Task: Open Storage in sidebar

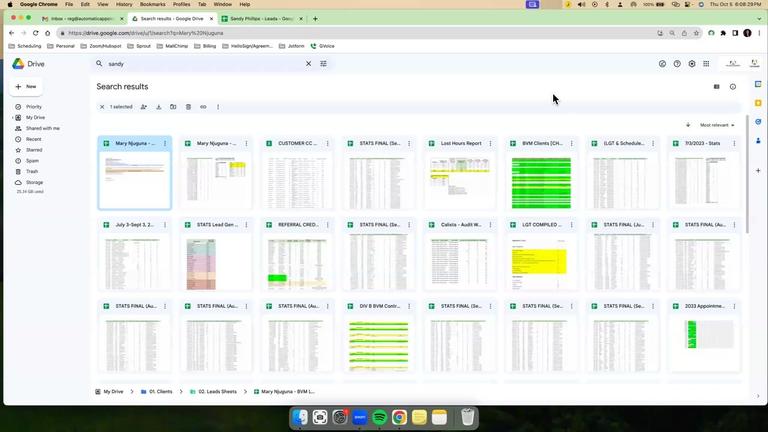Action: click(x=34, y=182)
